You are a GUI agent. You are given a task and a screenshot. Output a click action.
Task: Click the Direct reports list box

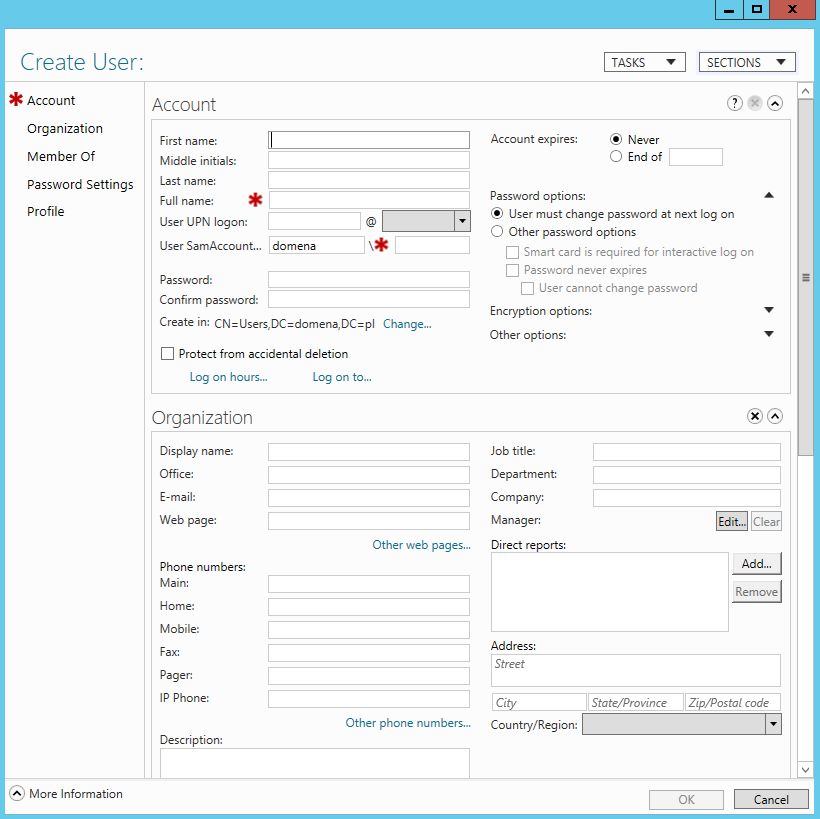coord(609,592)
